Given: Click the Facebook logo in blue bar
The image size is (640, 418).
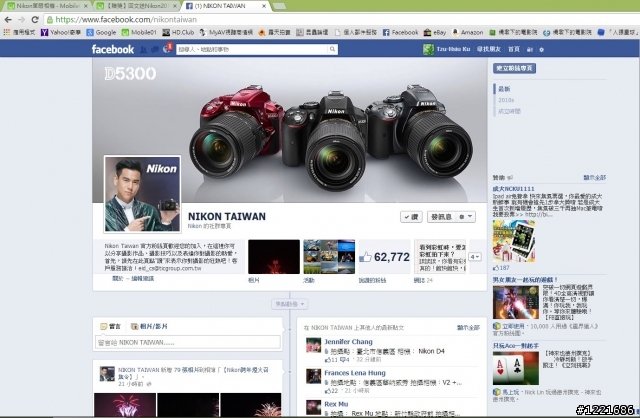Looking at the screenshot, I should 113,49.
